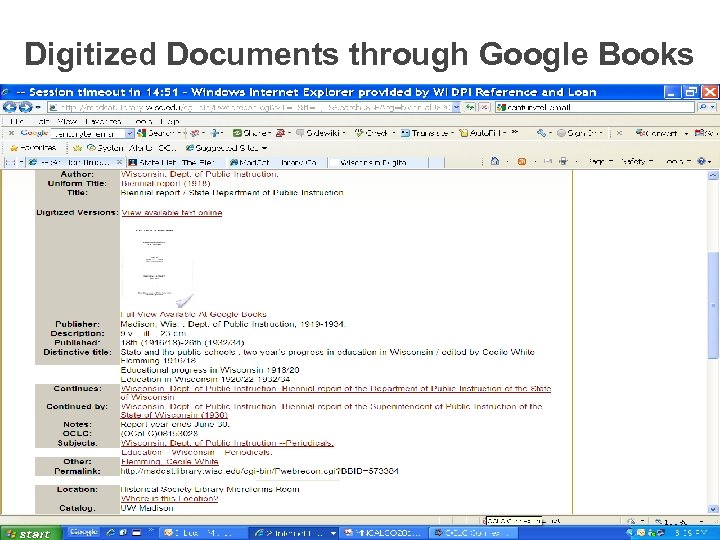The image size is (720, 540).
Task: Click the RSS feeds icon
Action: pyautogui.click(x=522, y=161)
